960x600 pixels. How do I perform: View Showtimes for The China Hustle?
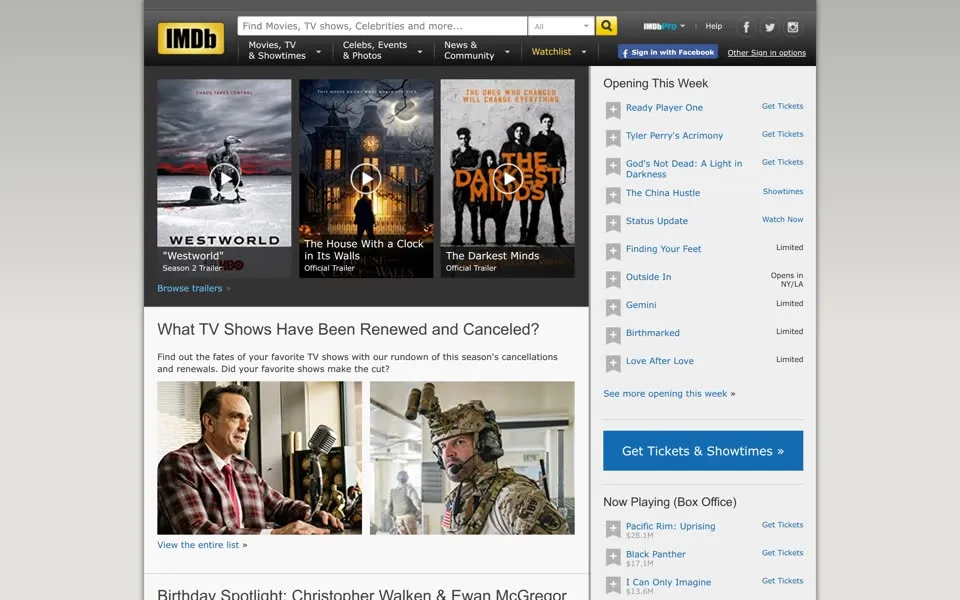tap(783, 192)
